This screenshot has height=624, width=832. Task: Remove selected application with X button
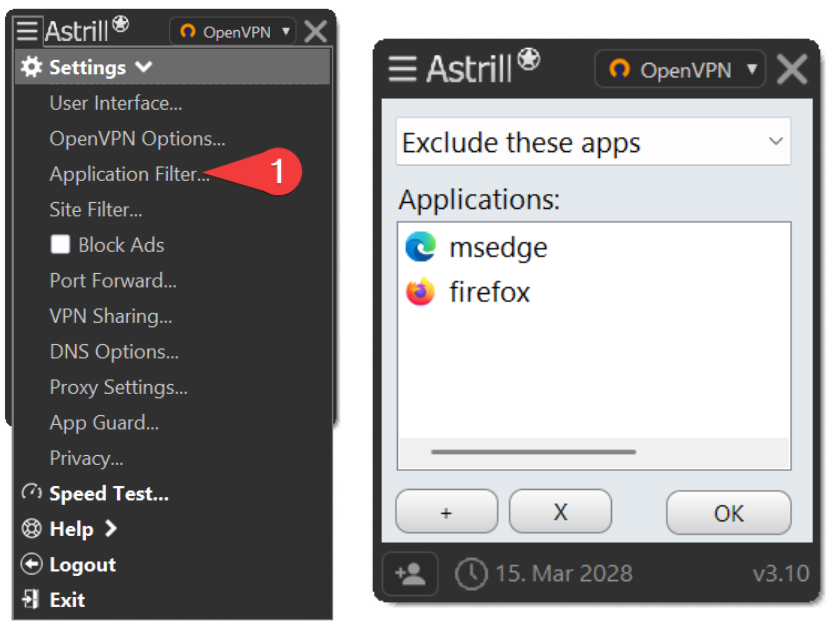560,513
